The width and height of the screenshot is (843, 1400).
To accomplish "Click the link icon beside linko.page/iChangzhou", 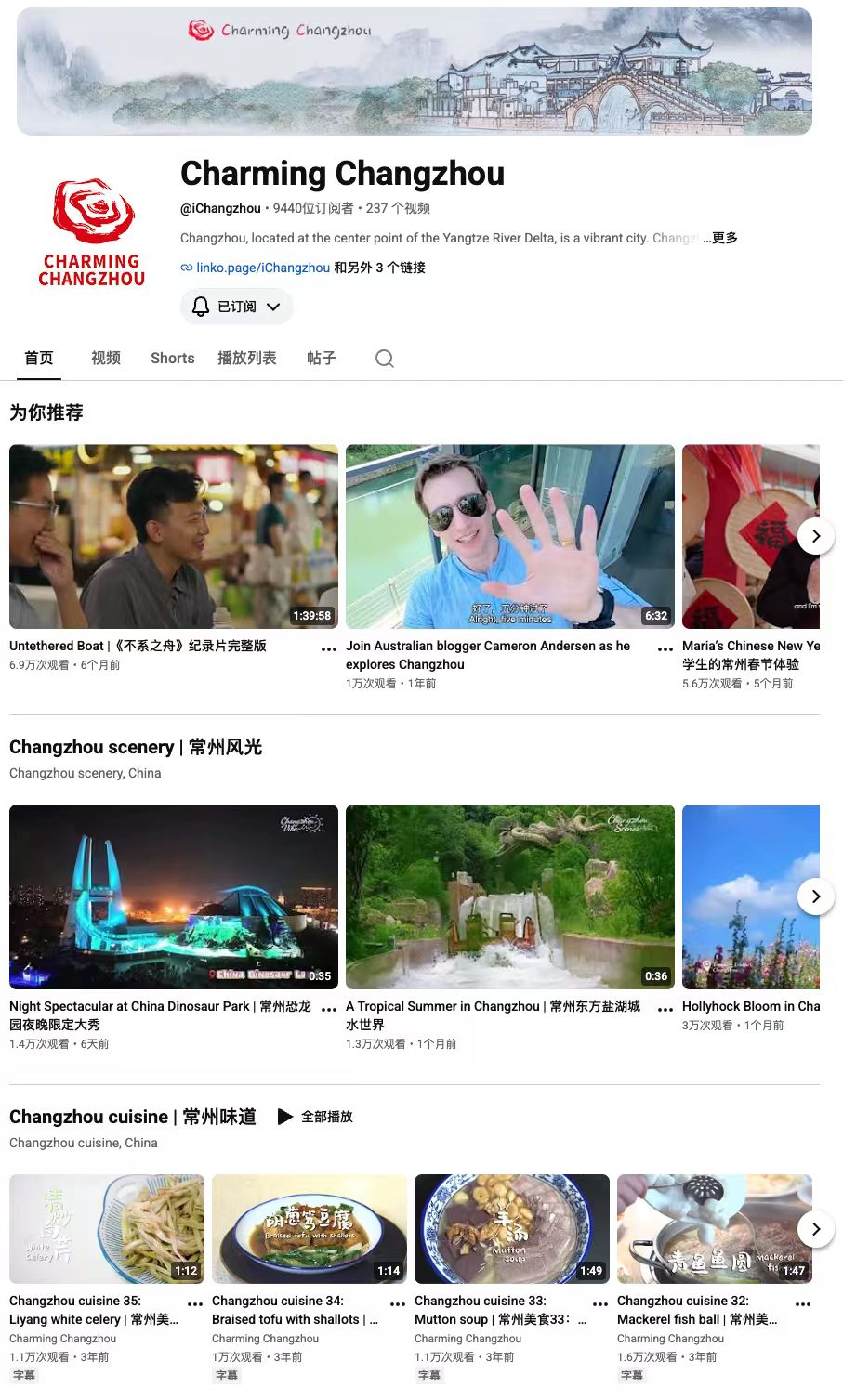I will click(187, 268).
